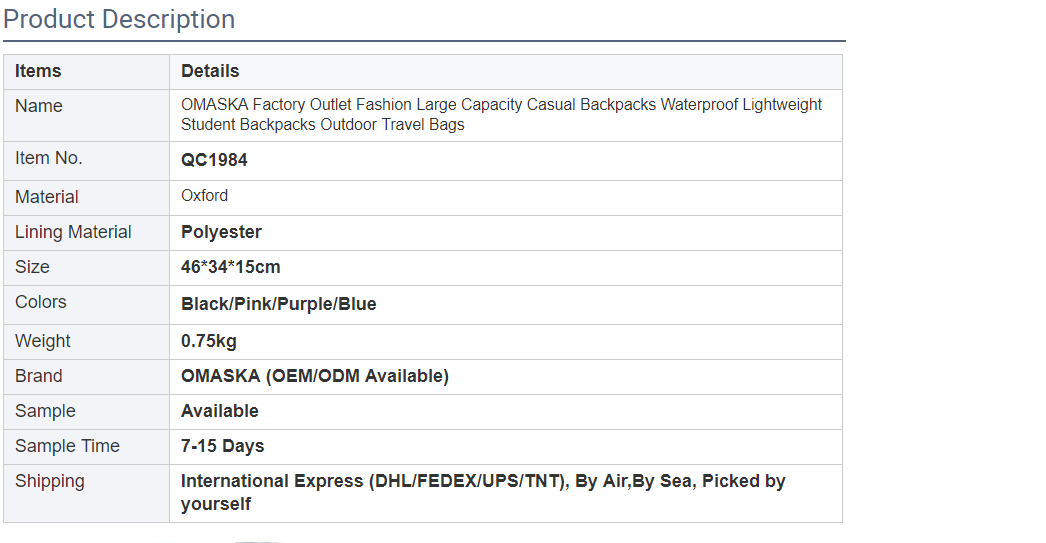
Task: Click item number QC1984
Action: [214, 160]
